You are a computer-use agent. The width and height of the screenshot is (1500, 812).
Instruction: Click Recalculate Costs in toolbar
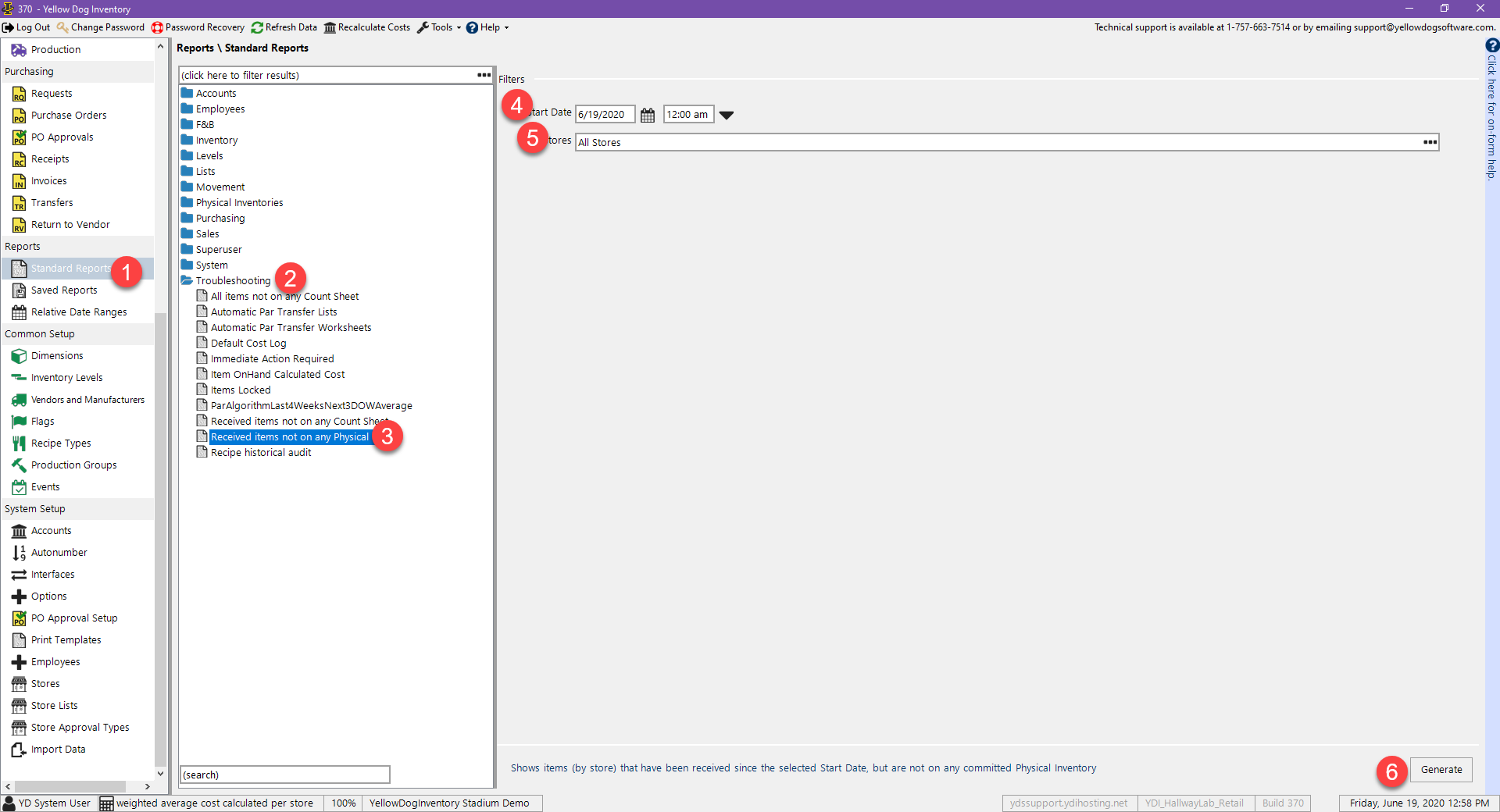point(367,27)
